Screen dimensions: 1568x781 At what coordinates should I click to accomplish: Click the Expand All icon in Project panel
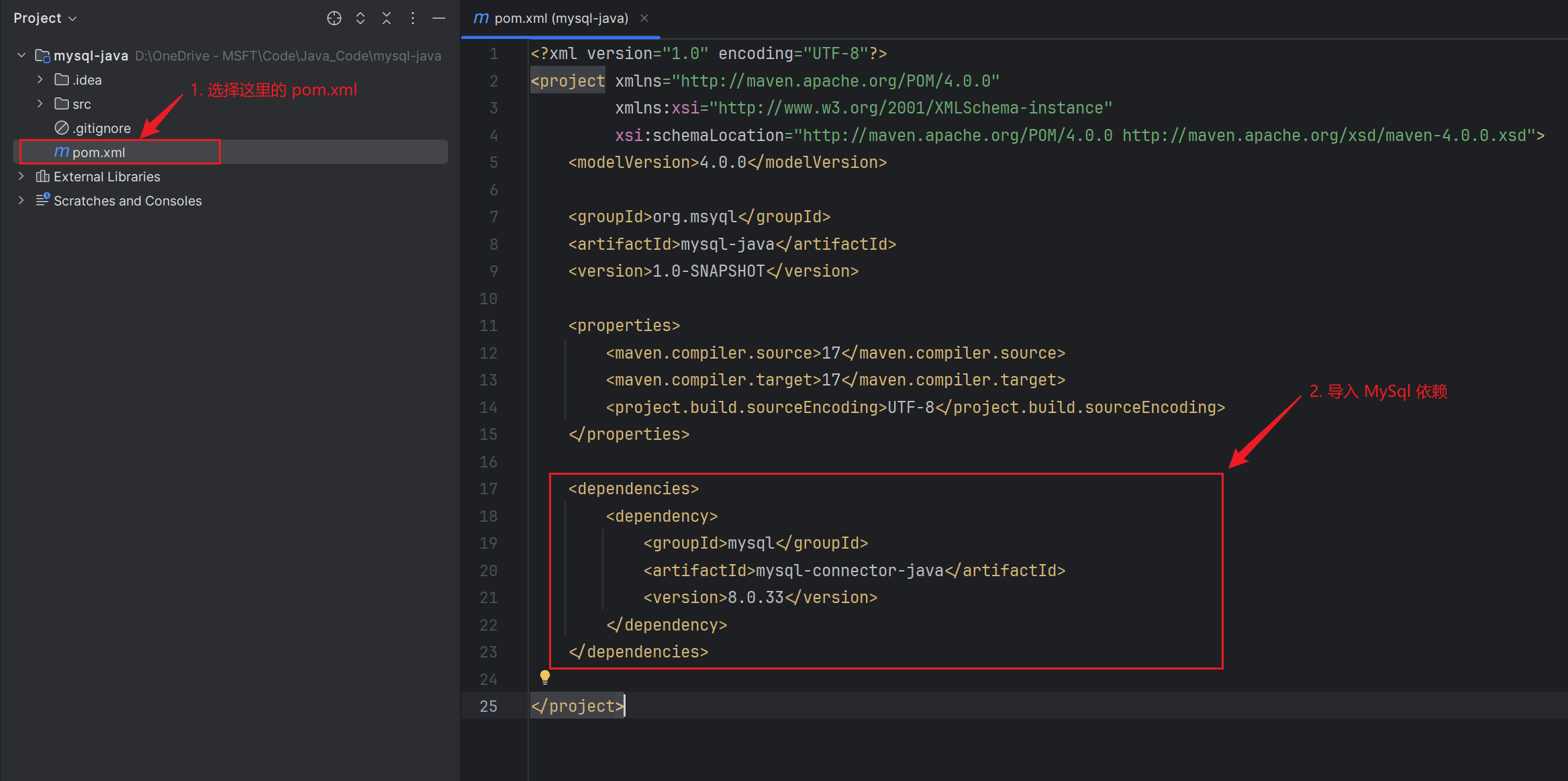click(360, 18)
